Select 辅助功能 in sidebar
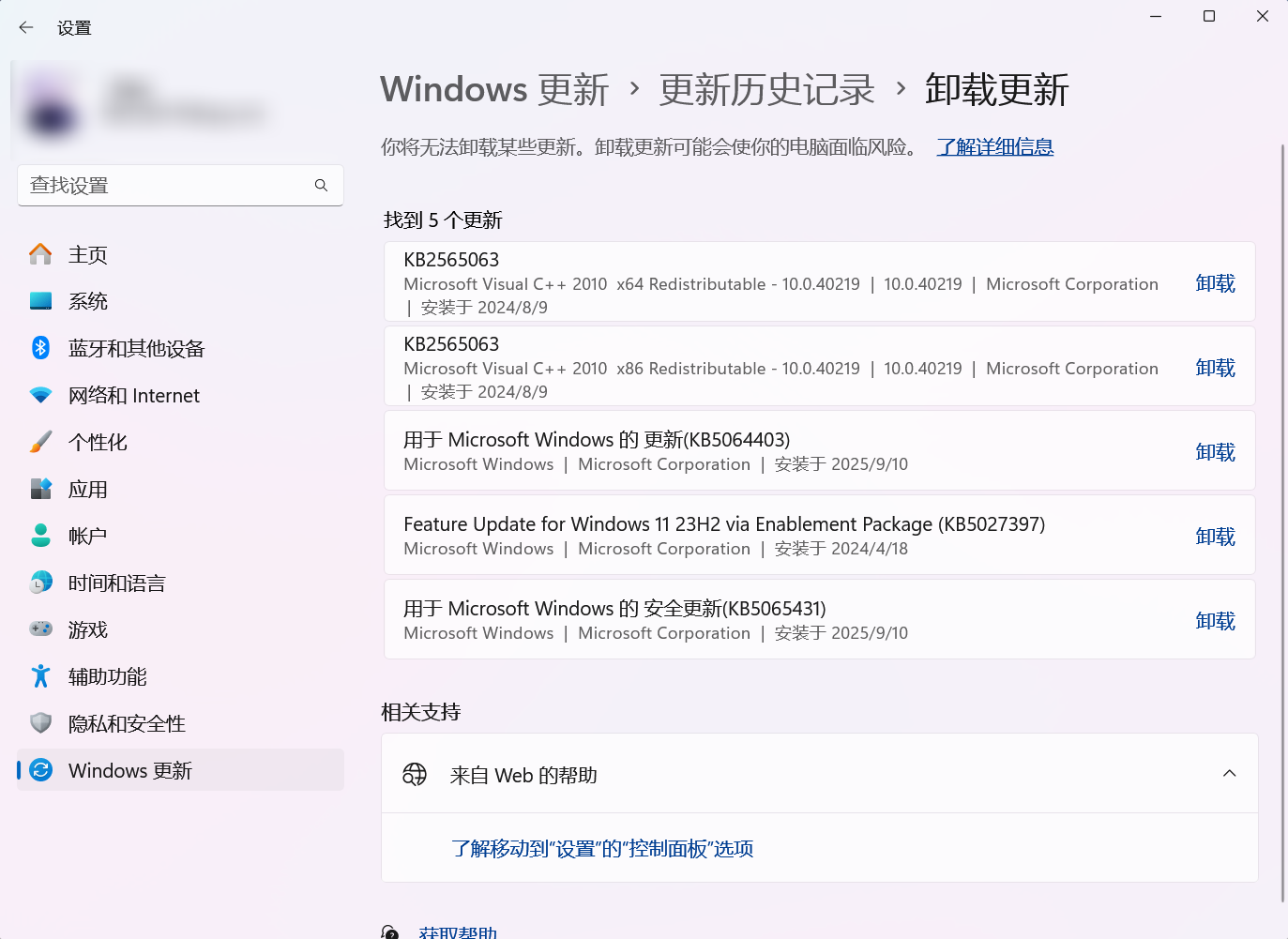Screen dimensions: 1288x939 tap(180, 676)
